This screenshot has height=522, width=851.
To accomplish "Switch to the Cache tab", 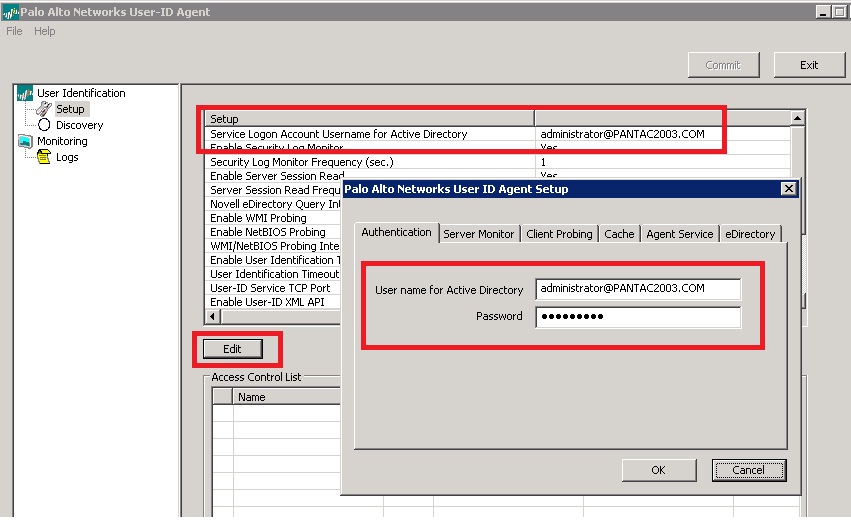I will [619, 234].
